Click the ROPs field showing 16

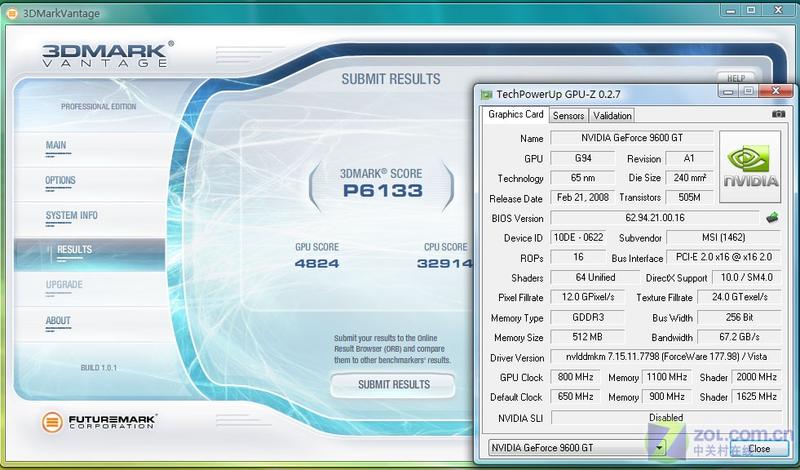(x=578, y=257)
